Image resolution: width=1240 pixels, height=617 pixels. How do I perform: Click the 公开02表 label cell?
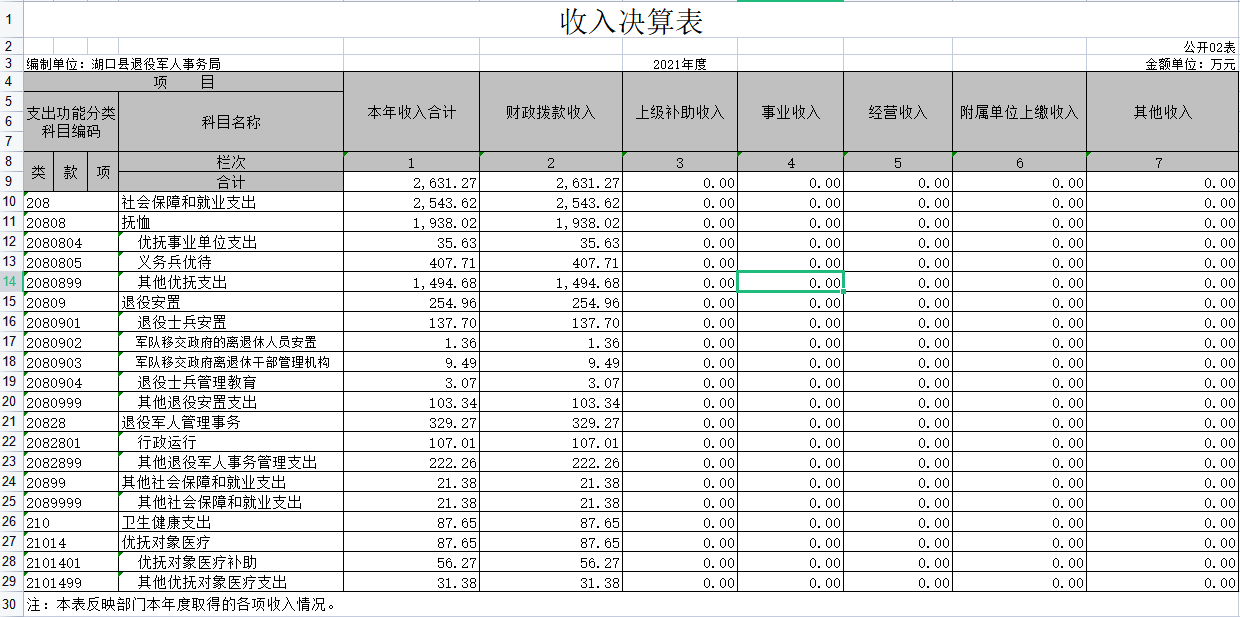click(x=1209, y=47)
